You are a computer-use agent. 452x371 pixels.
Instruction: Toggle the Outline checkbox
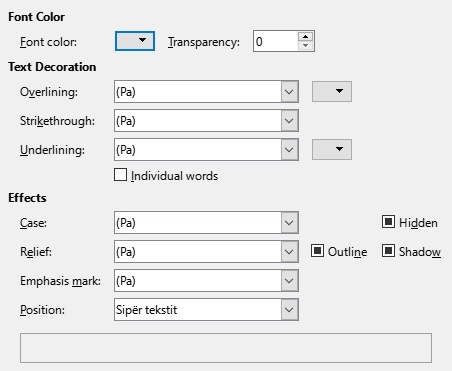[x=317, y=251]
